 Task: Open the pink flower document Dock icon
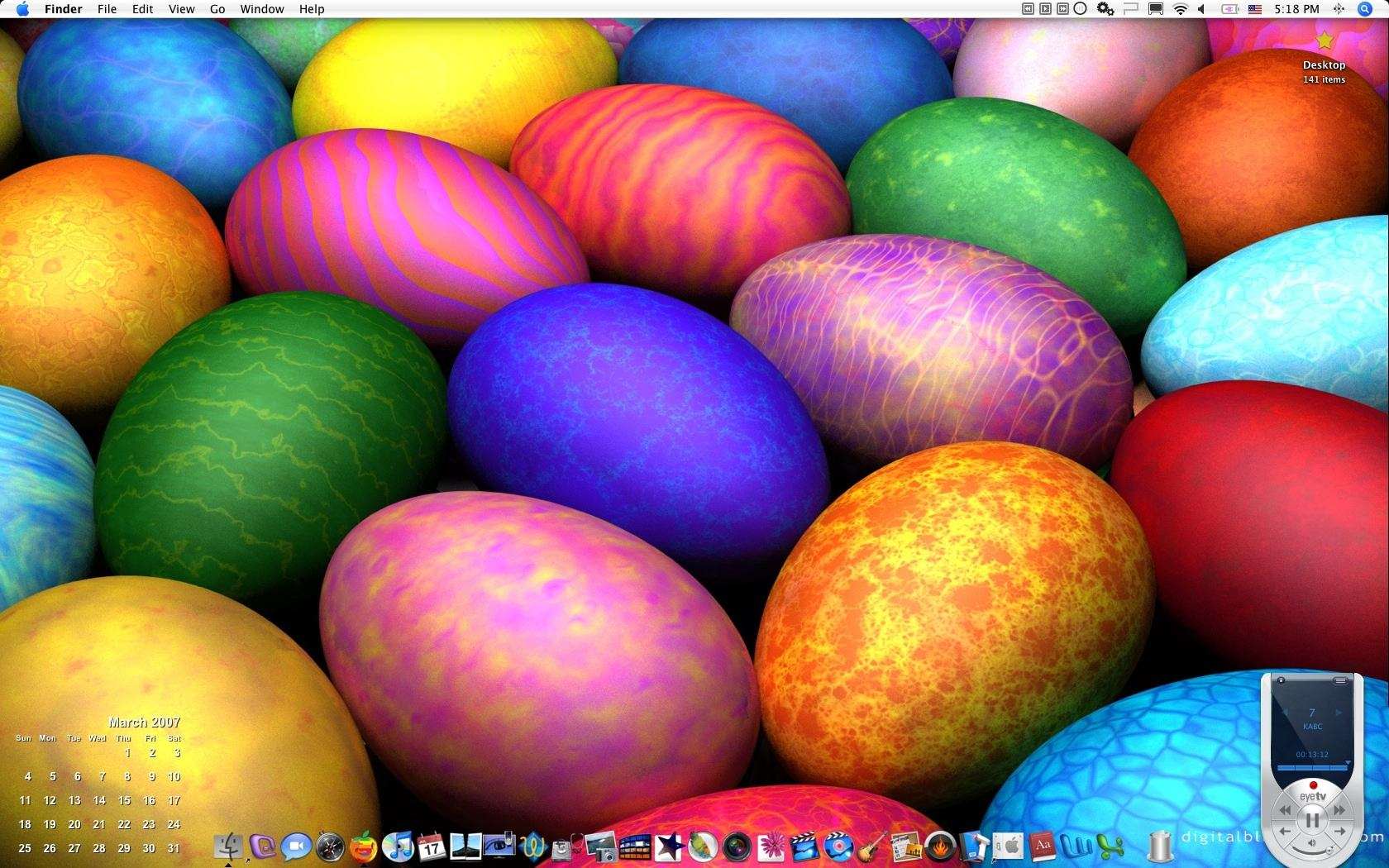click(x=771, y=846)
